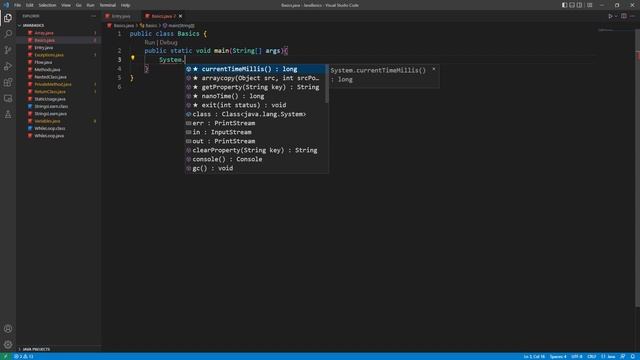This screenshot has width=640, height=360.
Task: Open the File menu
Action: [x=18, y=5]
